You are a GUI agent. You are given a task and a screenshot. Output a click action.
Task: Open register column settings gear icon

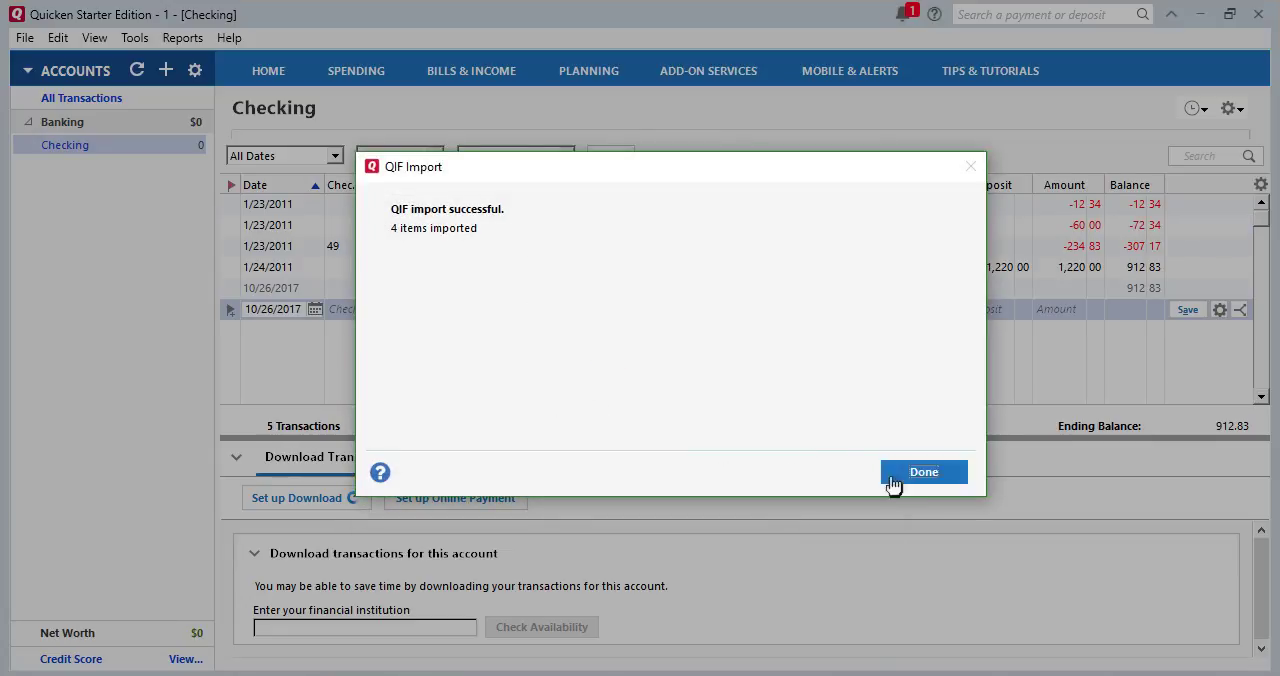click(x=1260, y=184)
